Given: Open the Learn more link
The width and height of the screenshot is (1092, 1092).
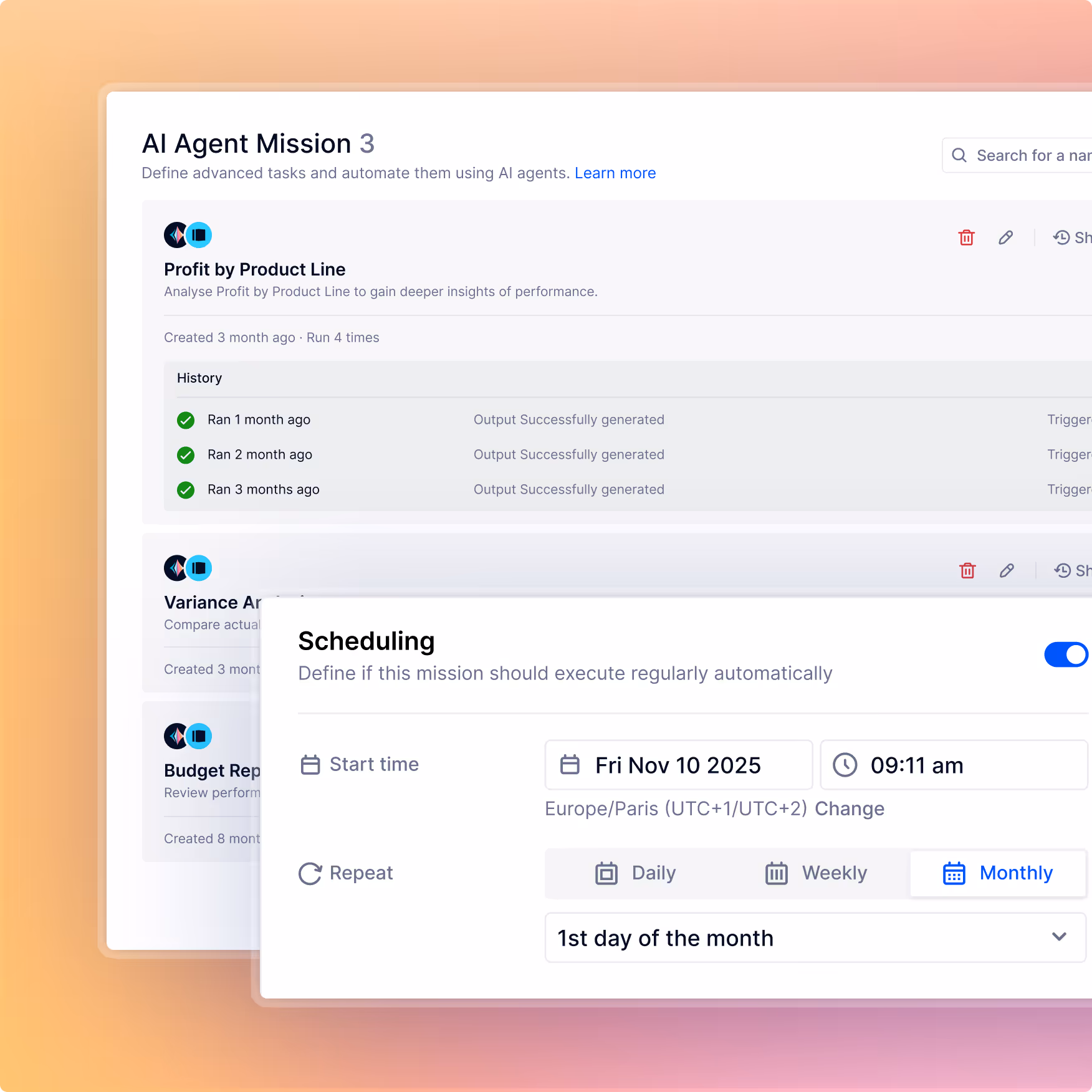Looking at the screenshot, I should click(615, 173).
